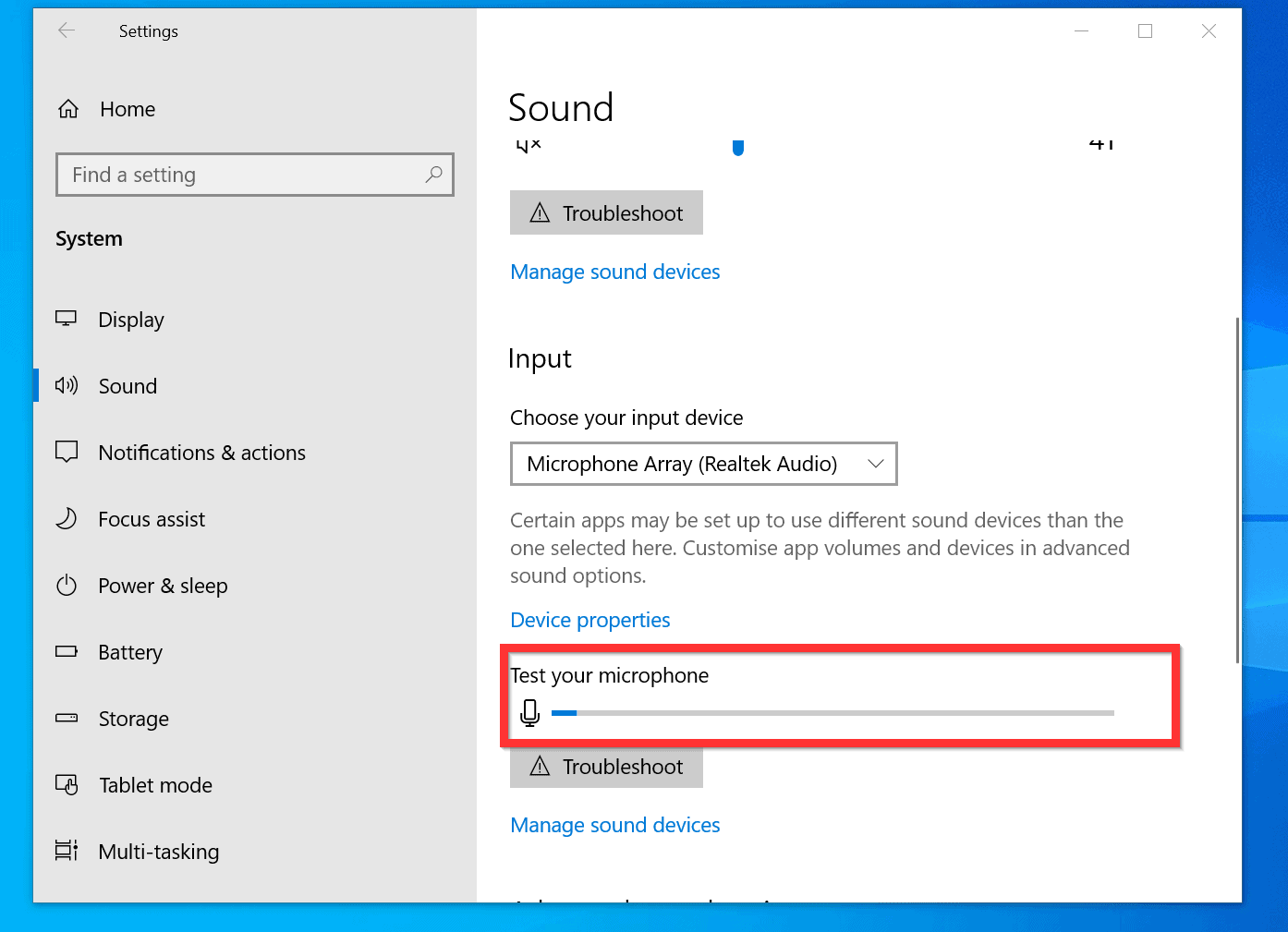Click the Tablet mode icon

coord(67,784)
